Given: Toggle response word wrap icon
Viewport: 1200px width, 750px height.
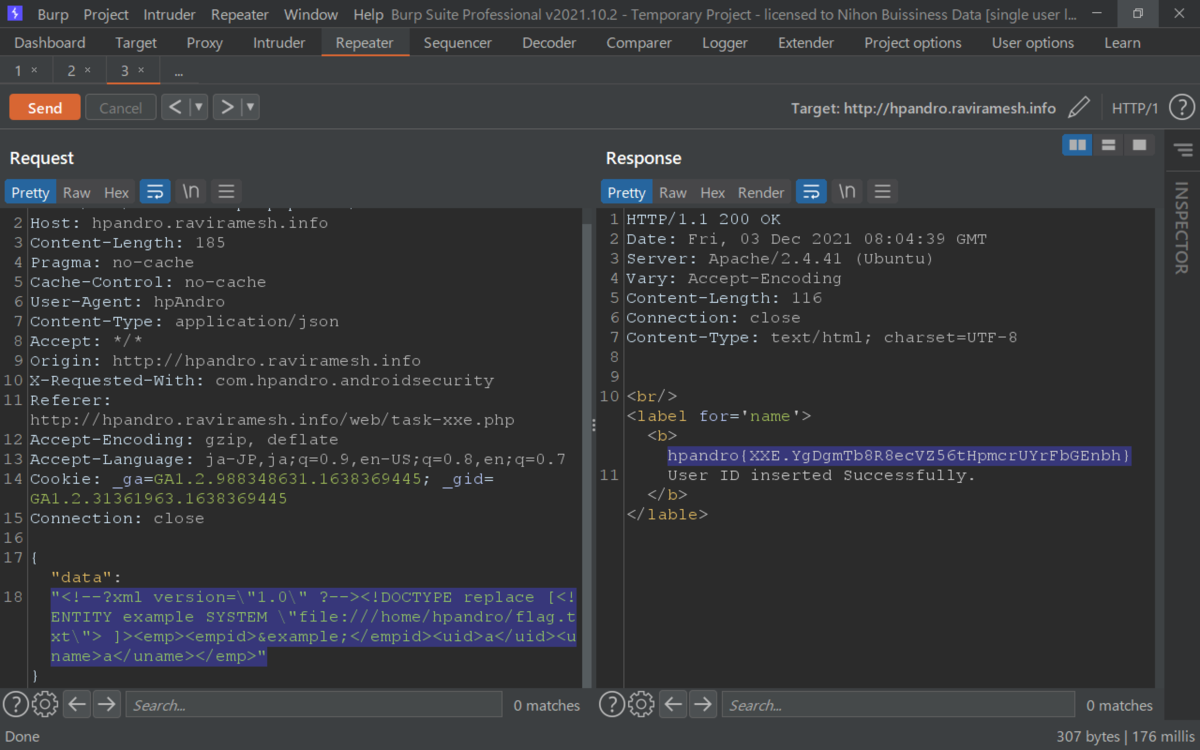Looking at the screenshot, I should 811,192.
